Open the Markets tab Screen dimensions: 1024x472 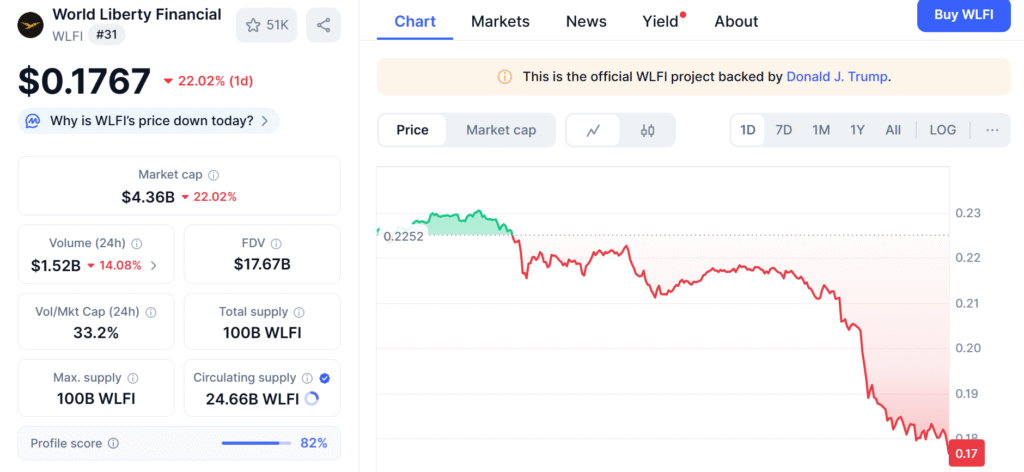point(500,21)
